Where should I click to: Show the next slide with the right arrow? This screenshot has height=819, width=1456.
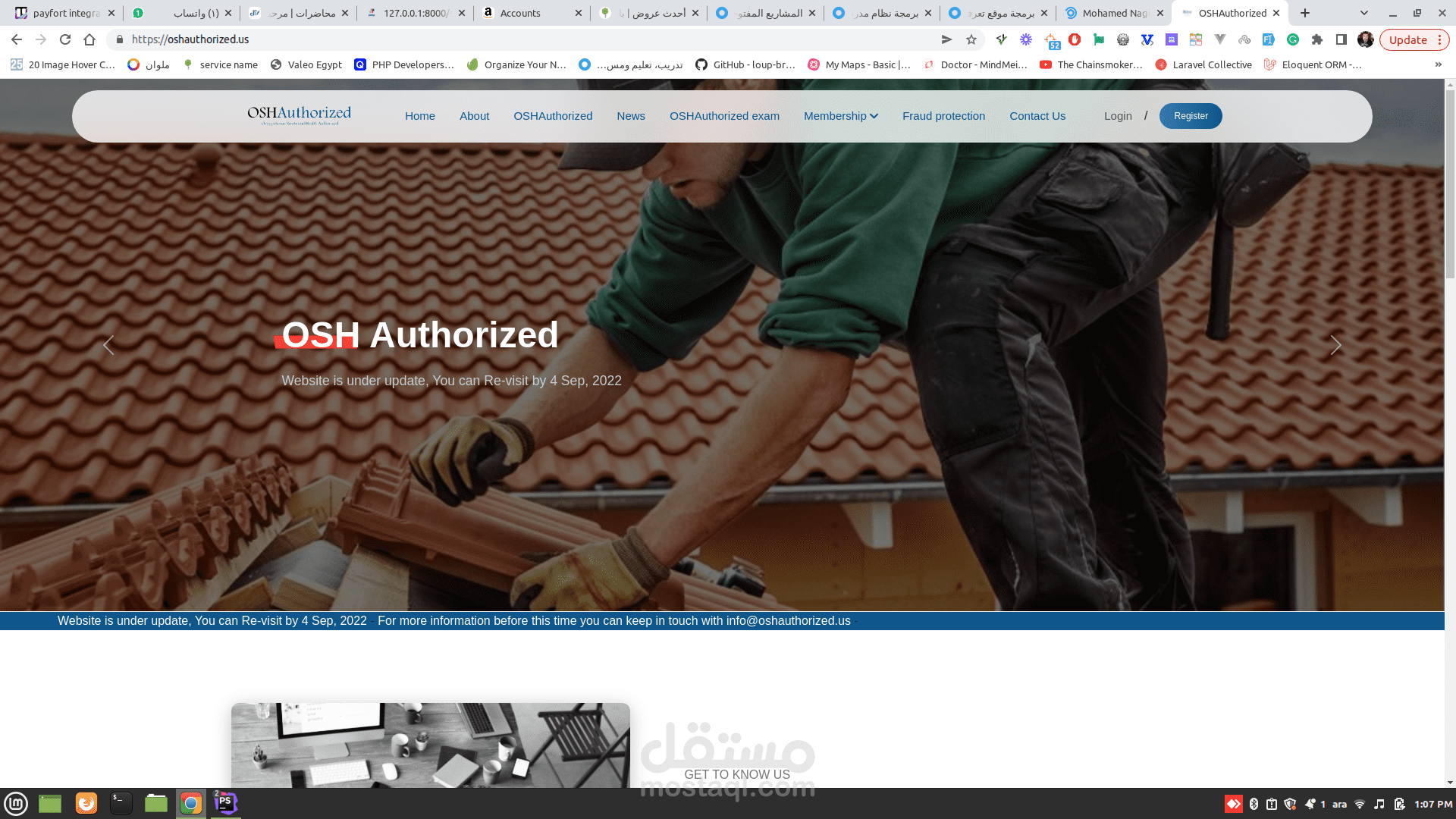click(1335, 345)
